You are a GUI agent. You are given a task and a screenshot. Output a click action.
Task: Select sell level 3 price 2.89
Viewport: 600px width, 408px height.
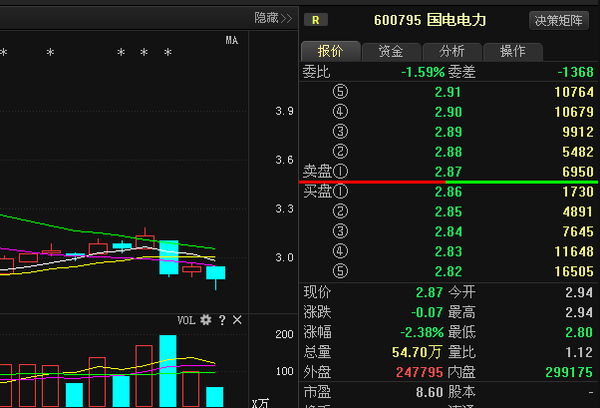click(x=448, y=132)
